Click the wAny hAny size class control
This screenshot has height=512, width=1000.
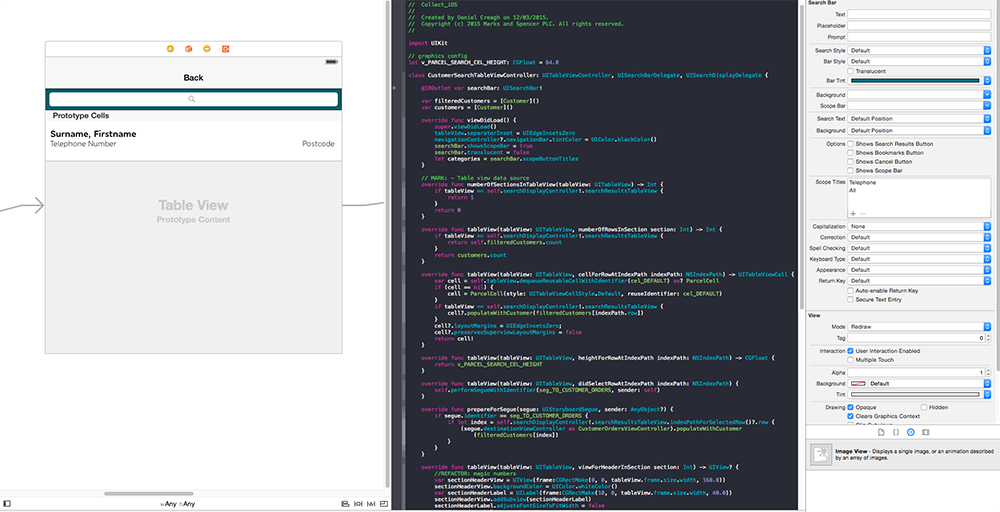[177, 504]
